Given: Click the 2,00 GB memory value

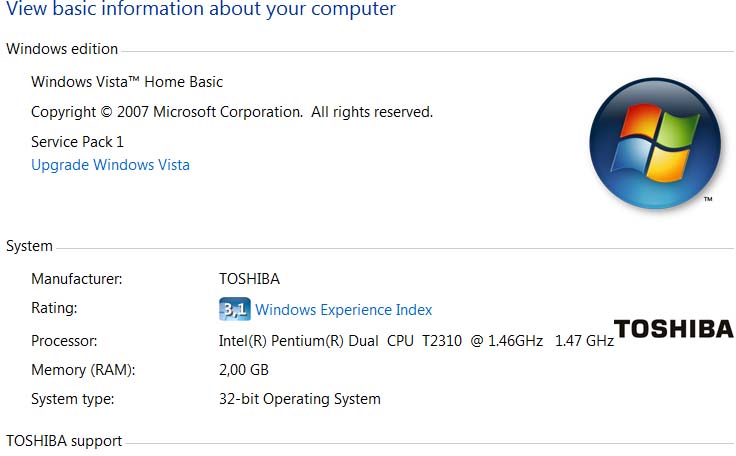Looking at the screenshot, I should tap(244, 370).
